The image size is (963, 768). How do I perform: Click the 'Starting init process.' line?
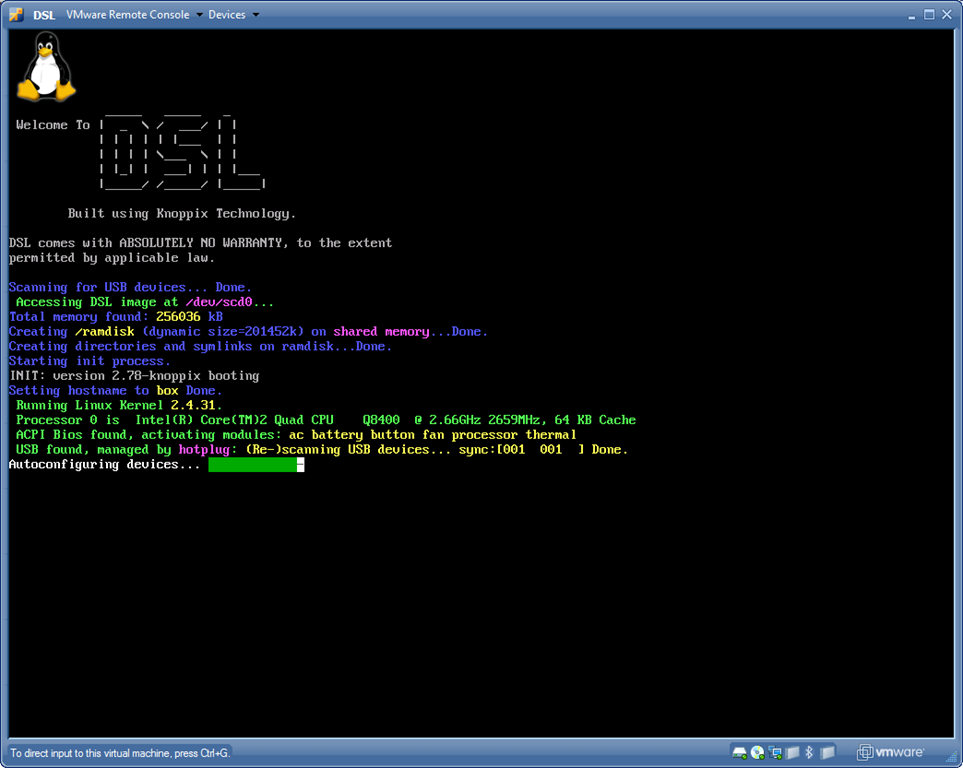(90, 361)
